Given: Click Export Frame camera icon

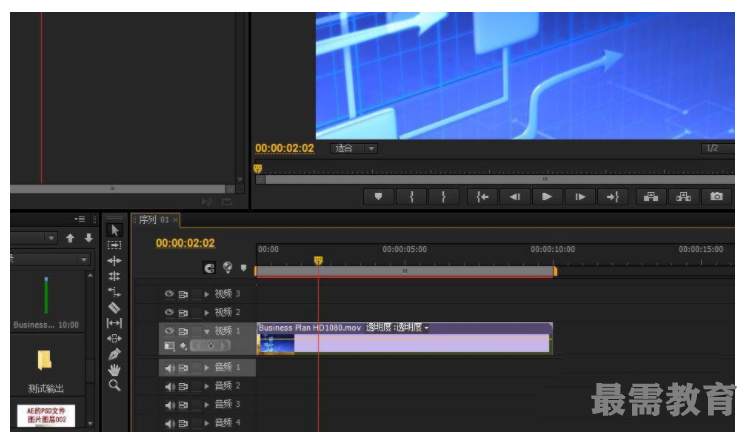Looking at the screenshot, I should tap(716, 197).
